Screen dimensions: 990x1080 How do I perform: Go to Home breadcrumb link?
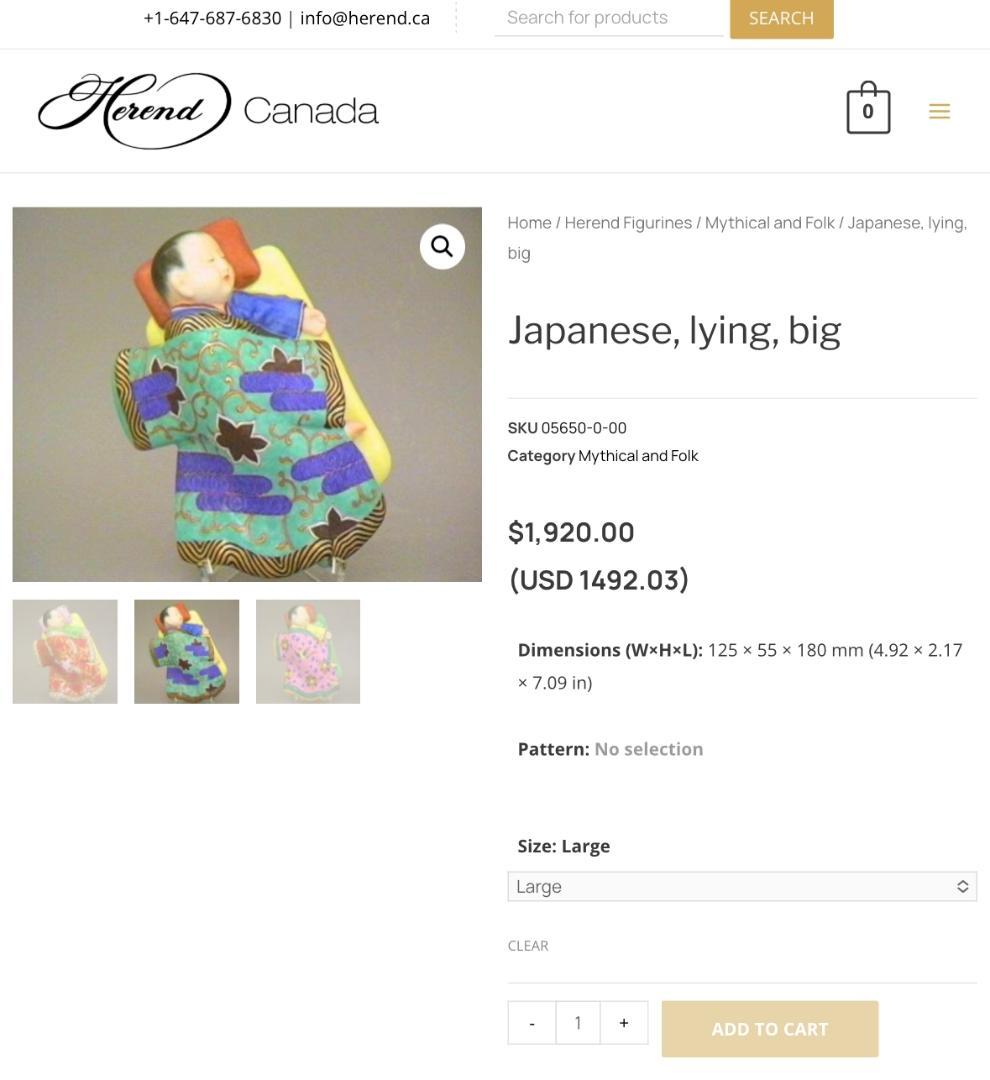pyautogui.click(x=529, y=223)
